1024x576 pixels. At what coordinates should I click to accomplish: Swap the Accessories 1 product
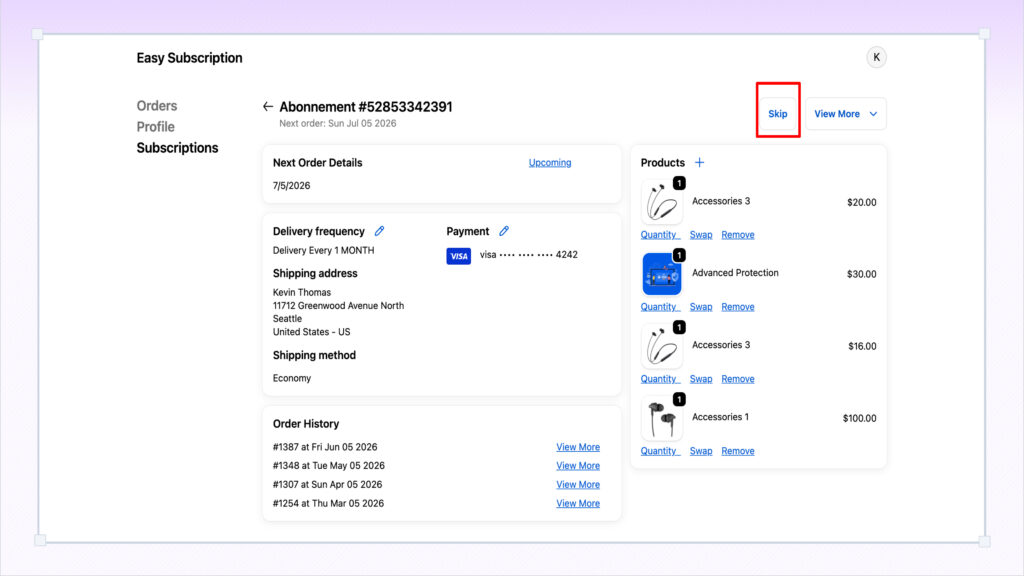701,451
